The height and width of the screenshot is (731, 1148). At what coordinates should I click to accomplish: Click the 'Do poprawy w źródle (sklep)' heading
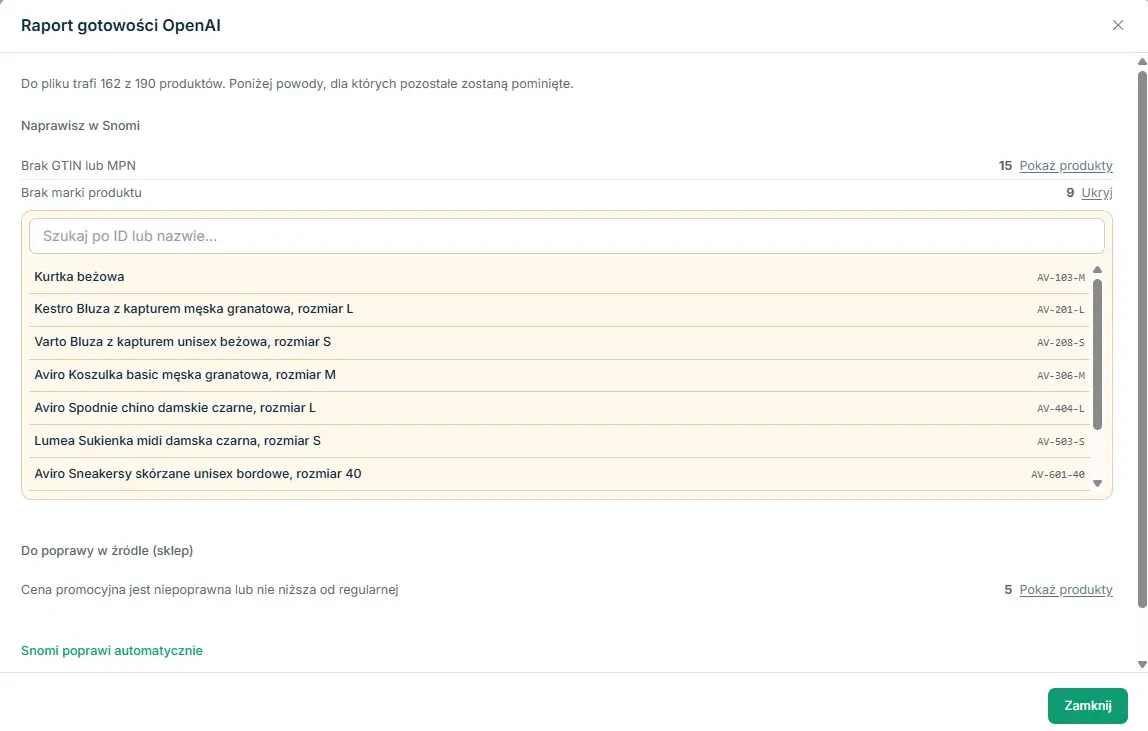click(107, 550)
